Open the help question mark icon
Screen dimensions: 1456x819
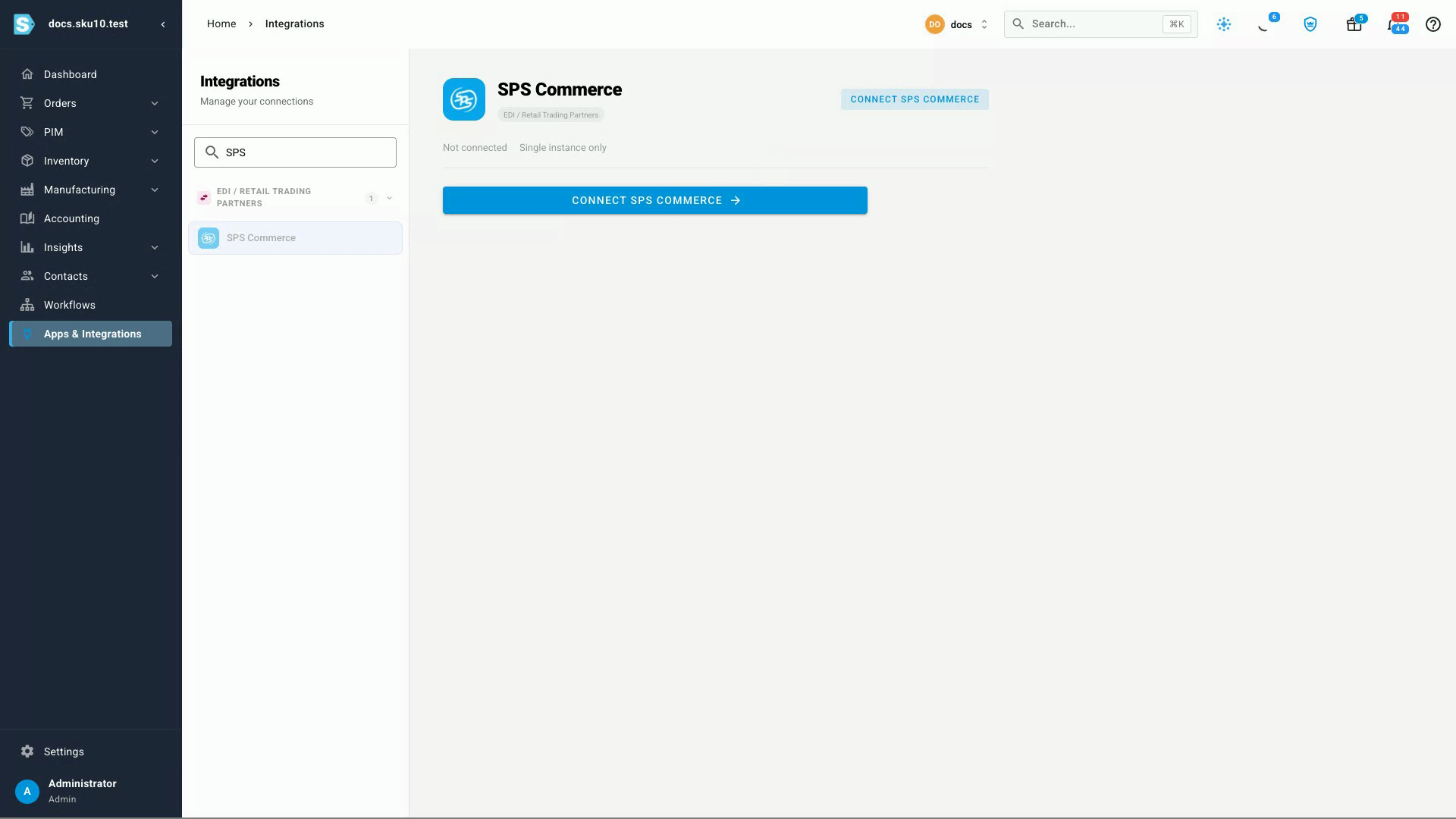1433,24
